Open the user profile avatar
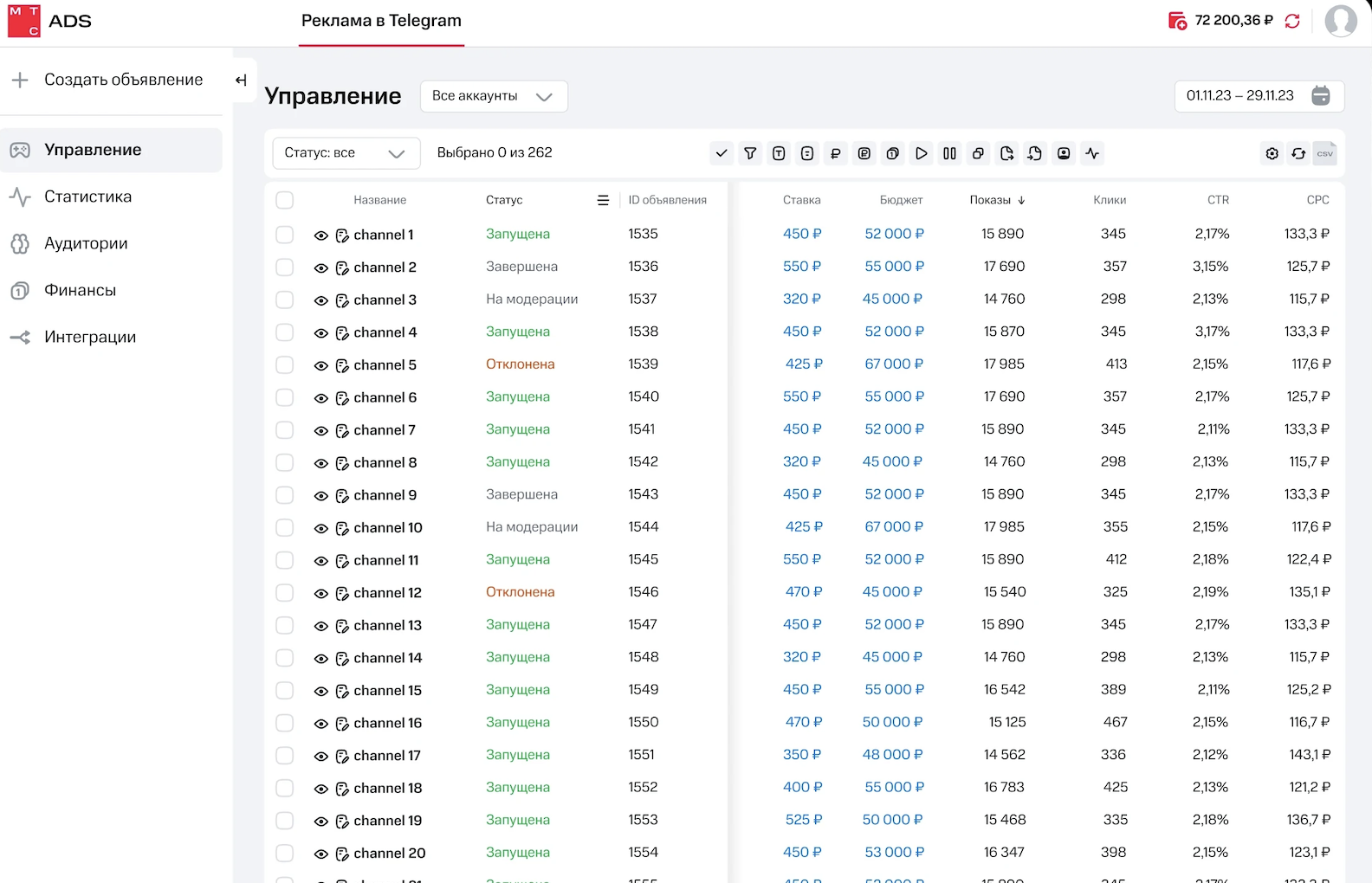Image resolution: width=1372 pixels, height=883 pixels. click(1341, 21)
